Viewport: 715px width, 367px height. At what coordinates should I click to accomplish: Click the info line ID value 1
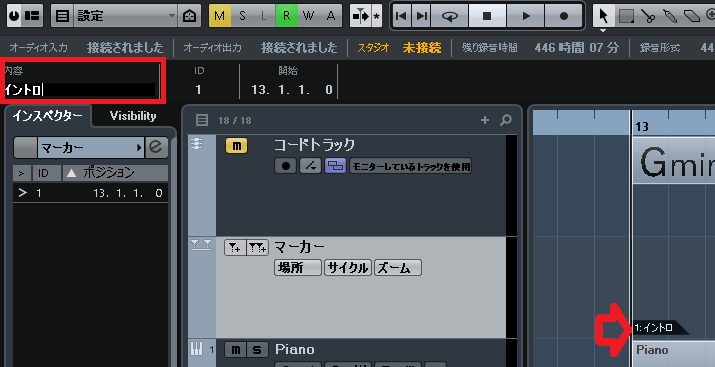(x=198, y=90)
